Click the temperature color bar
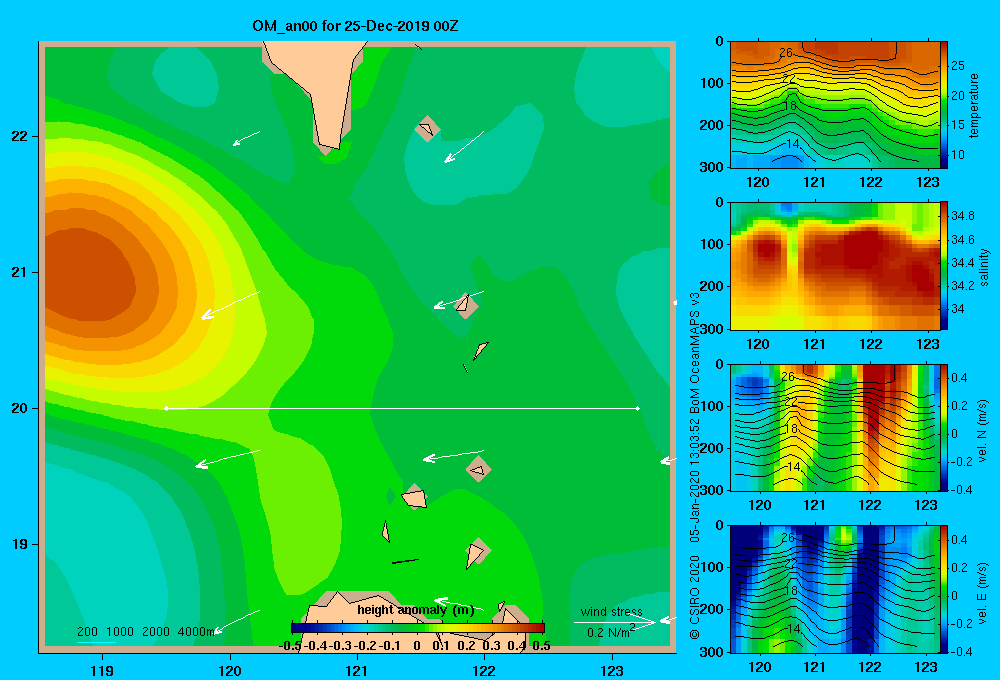The height and width of the screenshot is (680, 1000). point(944,105)
